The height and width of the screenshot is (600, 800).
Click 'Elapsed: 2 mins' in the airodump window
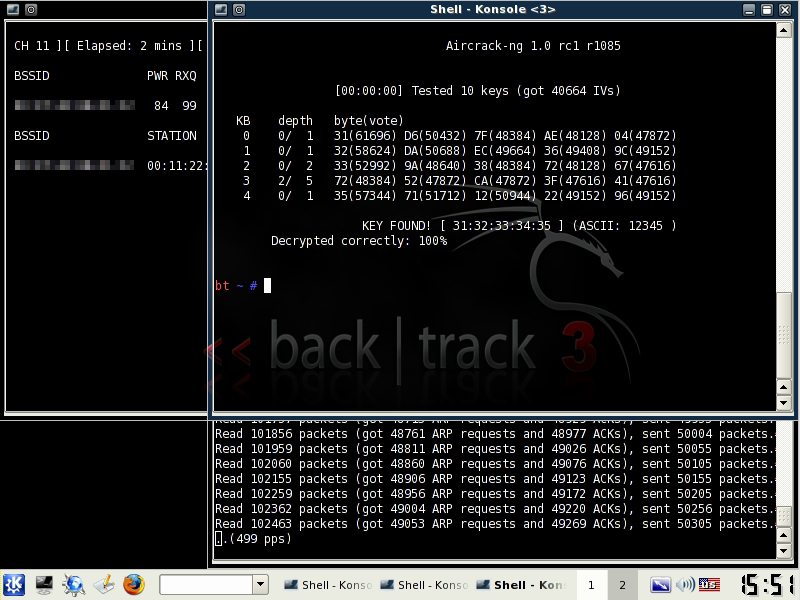(x=129, y=46)
